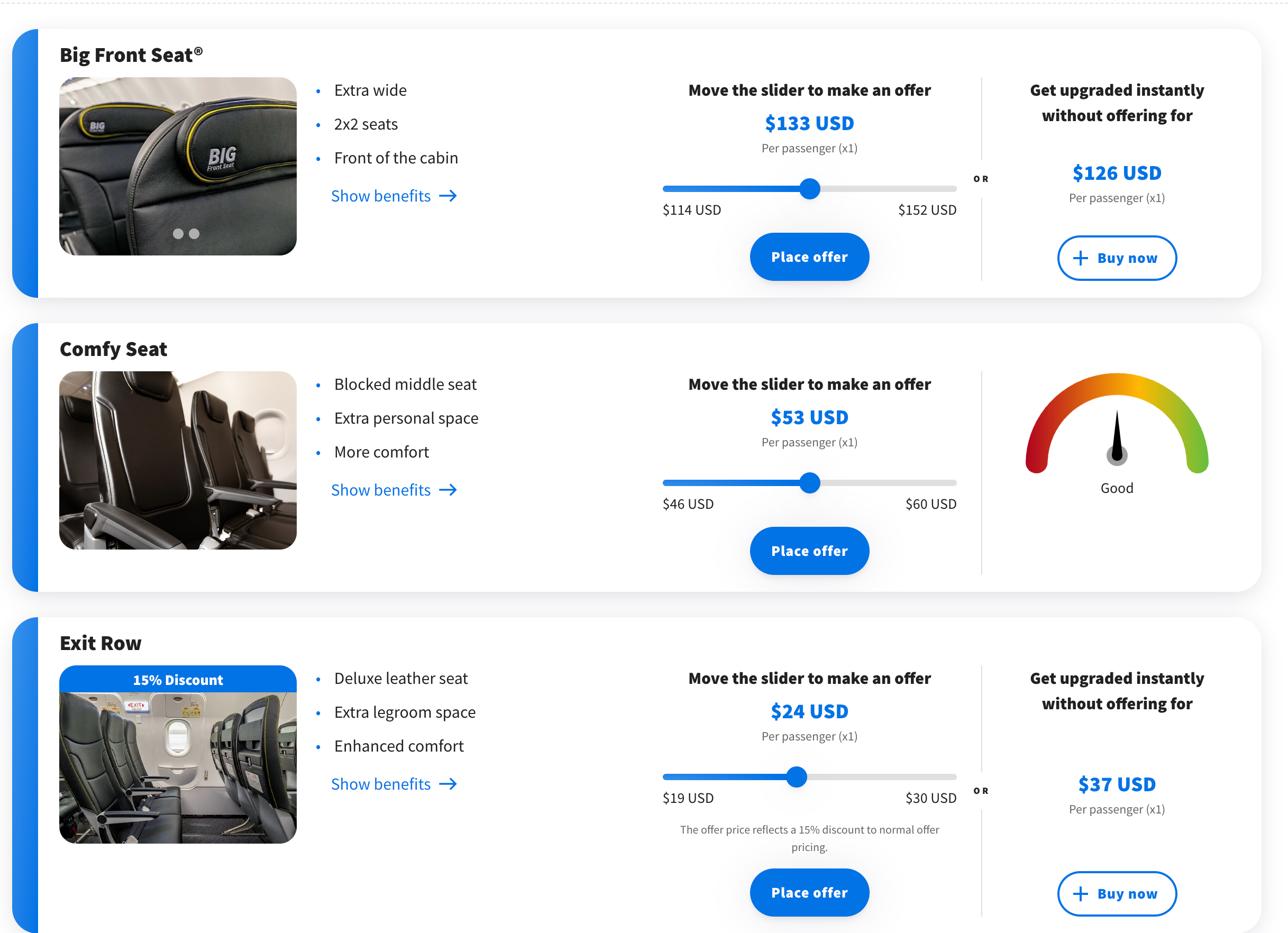Click plus icon on Exit Row Buy now
The width and height of the screenshot is (1288, 933).
1080,894
